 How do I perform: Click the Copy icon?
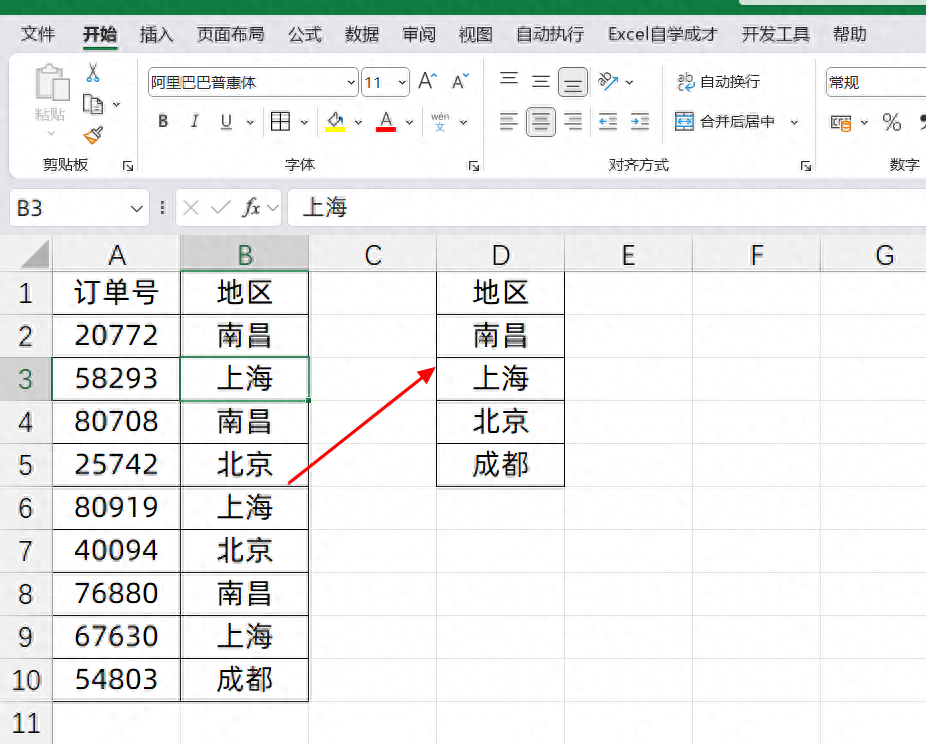[93, 105]
